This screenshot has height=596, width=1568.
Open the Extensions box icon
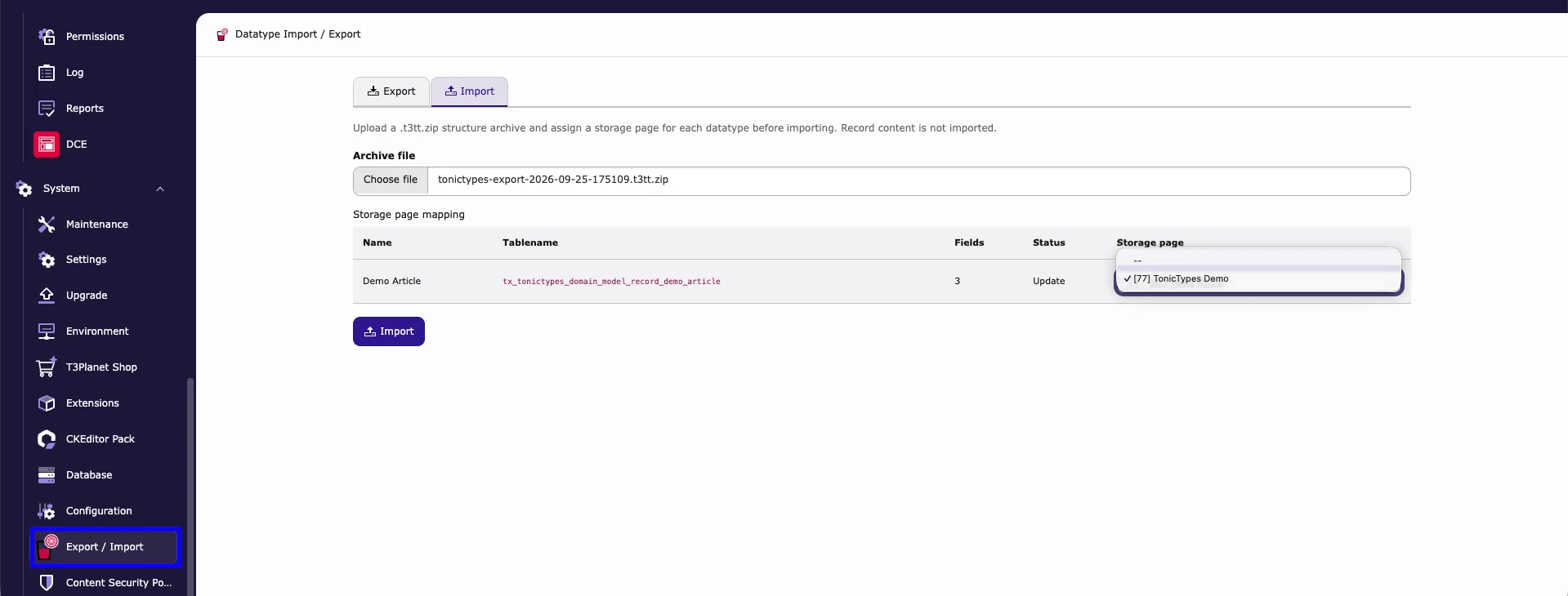click(x=47, y=403)
